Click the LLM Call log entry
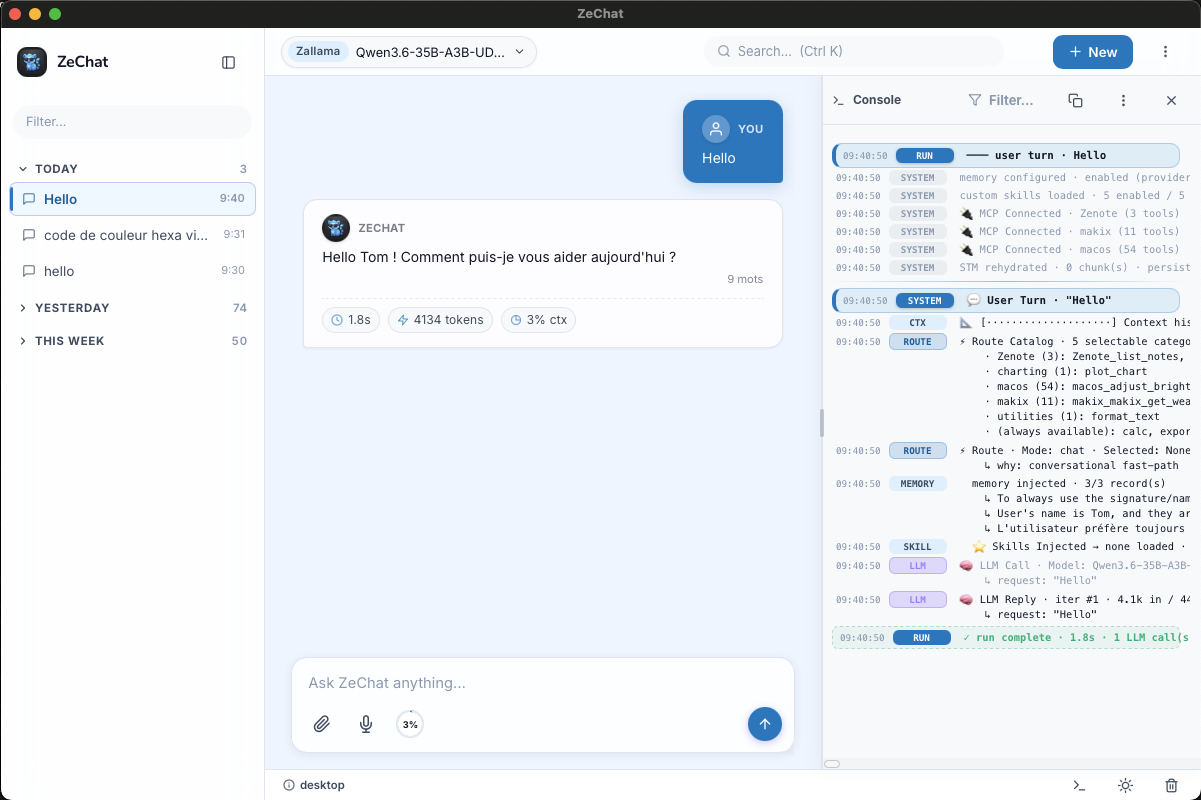The width and height of the screenshot is (1201, 800). point(1011,573)
